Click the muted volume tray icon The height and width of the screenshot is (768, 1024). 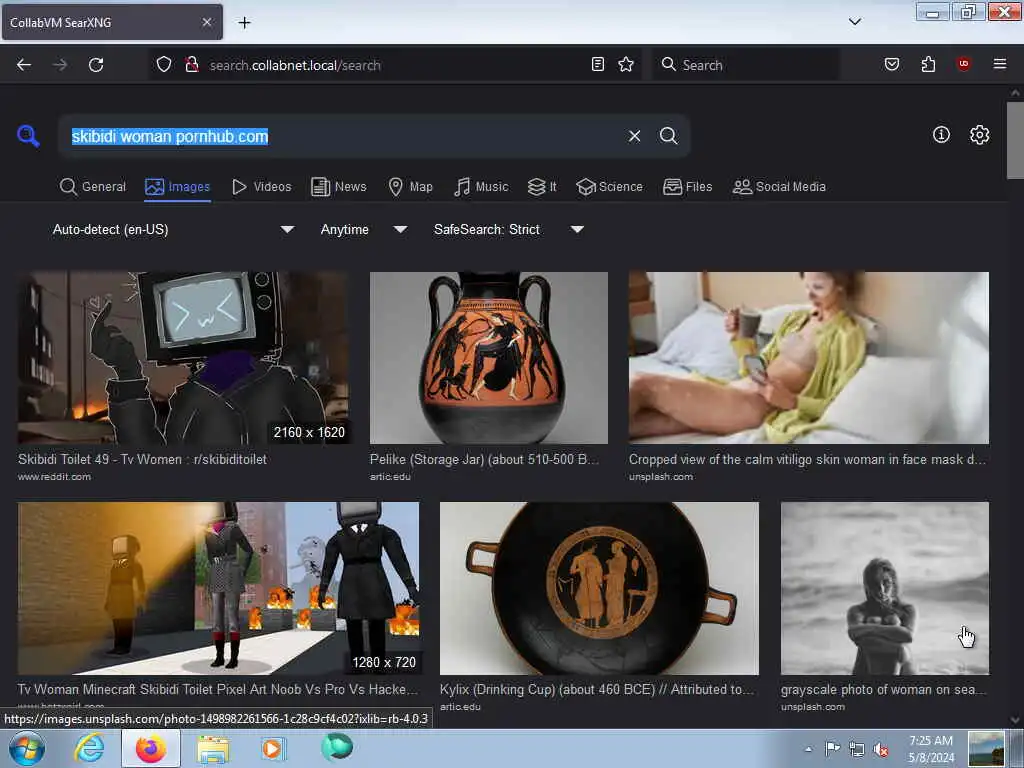882,749
